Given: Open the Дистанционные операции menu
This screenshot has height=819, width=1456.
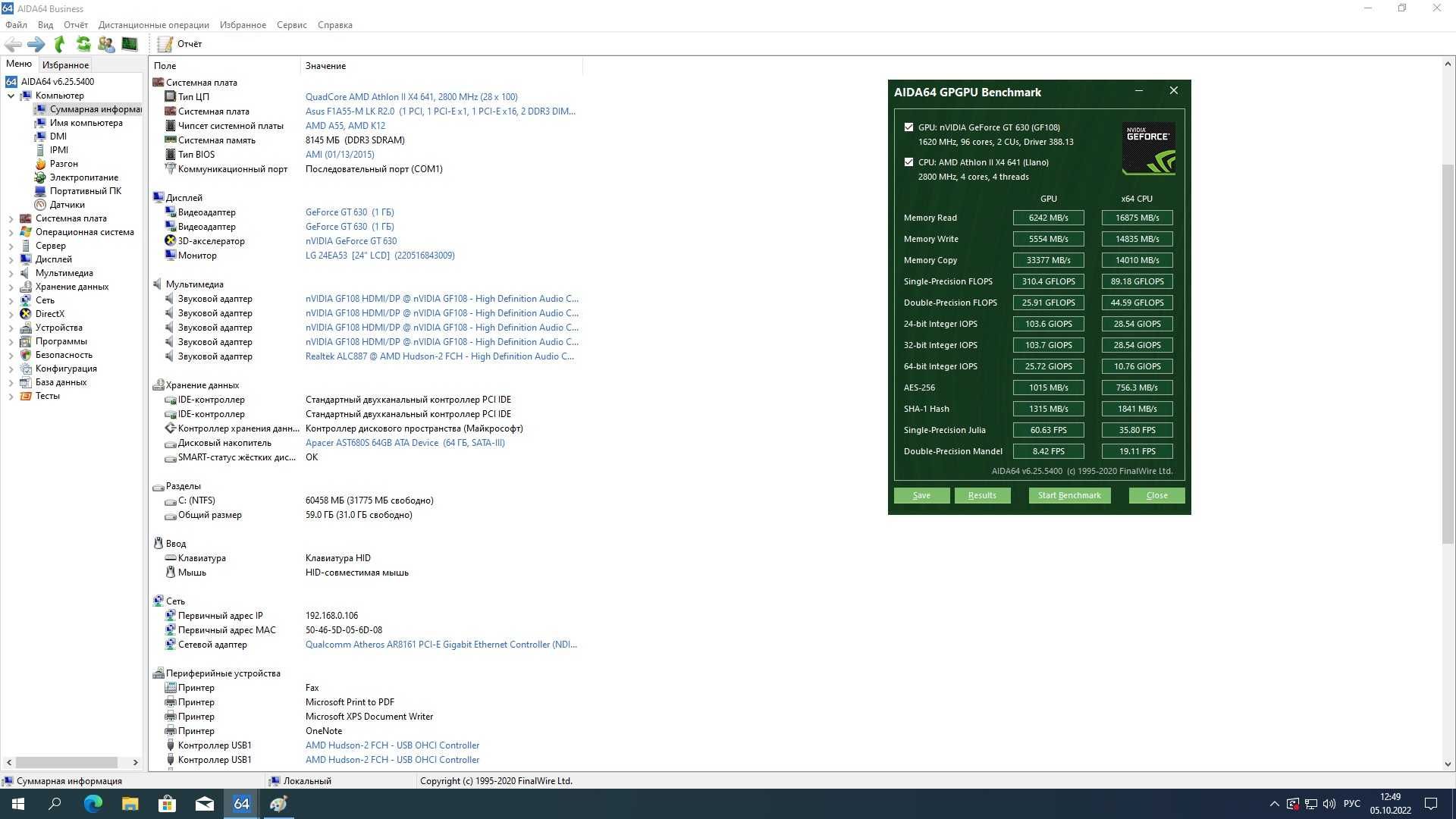Looking at the screenshot, I should (153, 25).
